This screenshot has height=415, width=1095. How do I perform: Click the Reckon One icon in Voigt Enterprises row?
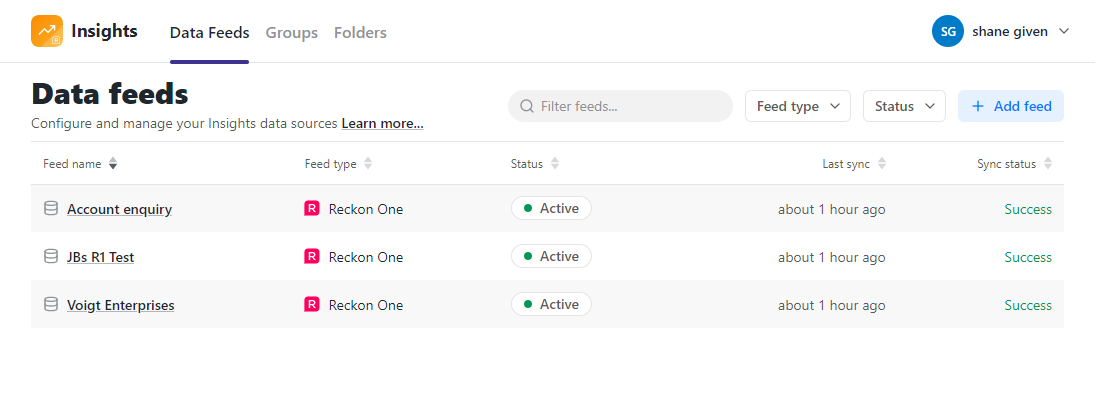[x=312, y=305]
